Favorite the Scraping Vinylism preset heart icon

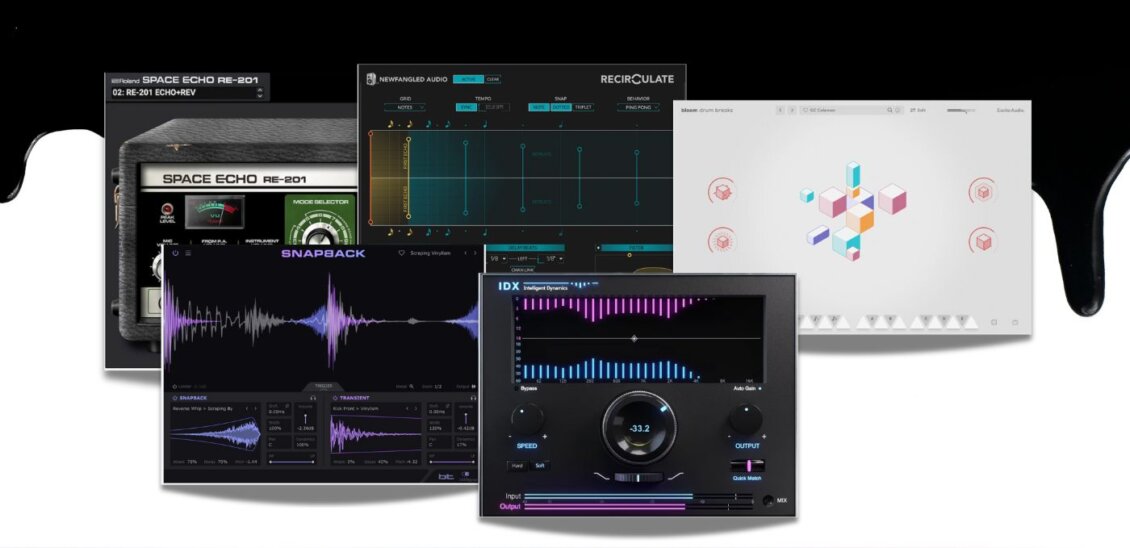point(401,253)
